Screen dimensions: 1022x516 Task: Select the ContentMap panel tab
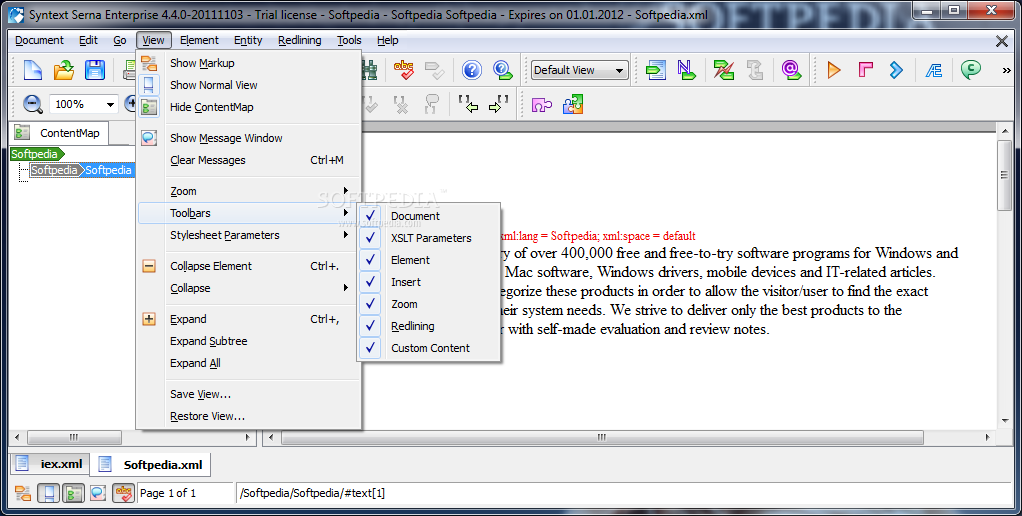(59, 133)
